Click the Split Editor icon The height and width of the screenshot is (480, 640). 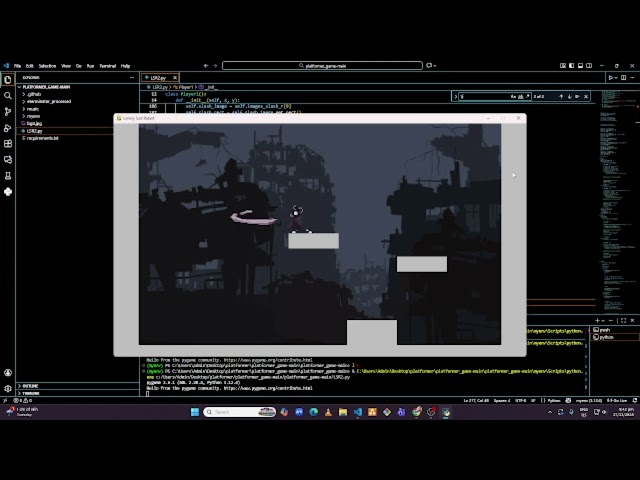point(624,78)
